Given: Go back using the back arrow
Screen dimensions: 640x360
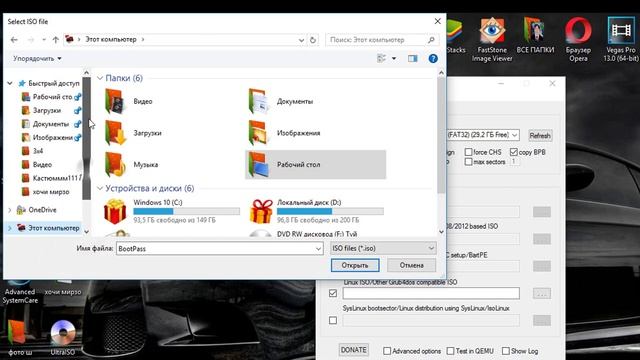Looking at the screenshot, I should 14,40.
